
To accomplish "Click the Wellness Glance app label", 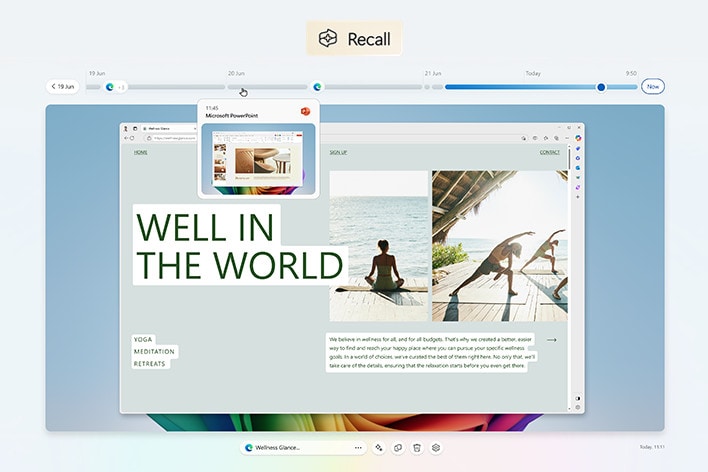I will pos(278,448).
